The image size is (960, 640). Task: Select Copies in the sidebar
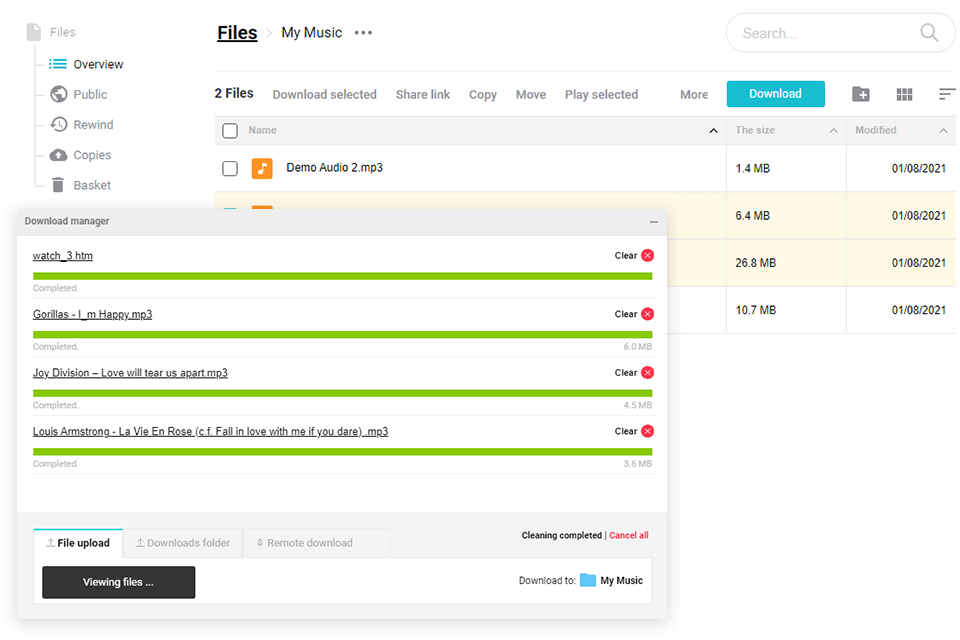(92, 155)
